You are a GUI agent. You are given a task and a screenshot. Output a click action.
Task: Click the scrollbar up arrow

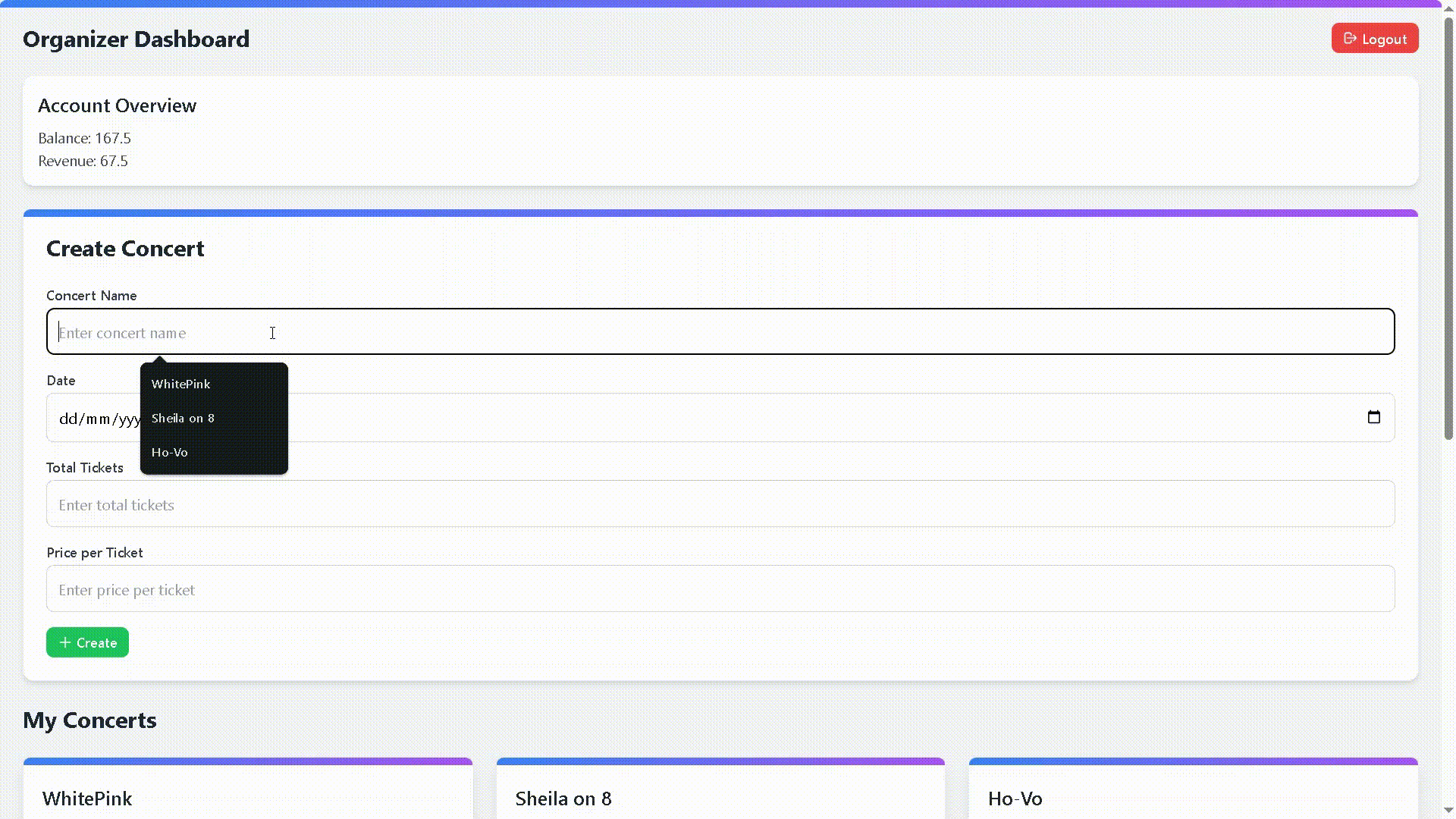tap(1448, 8)
